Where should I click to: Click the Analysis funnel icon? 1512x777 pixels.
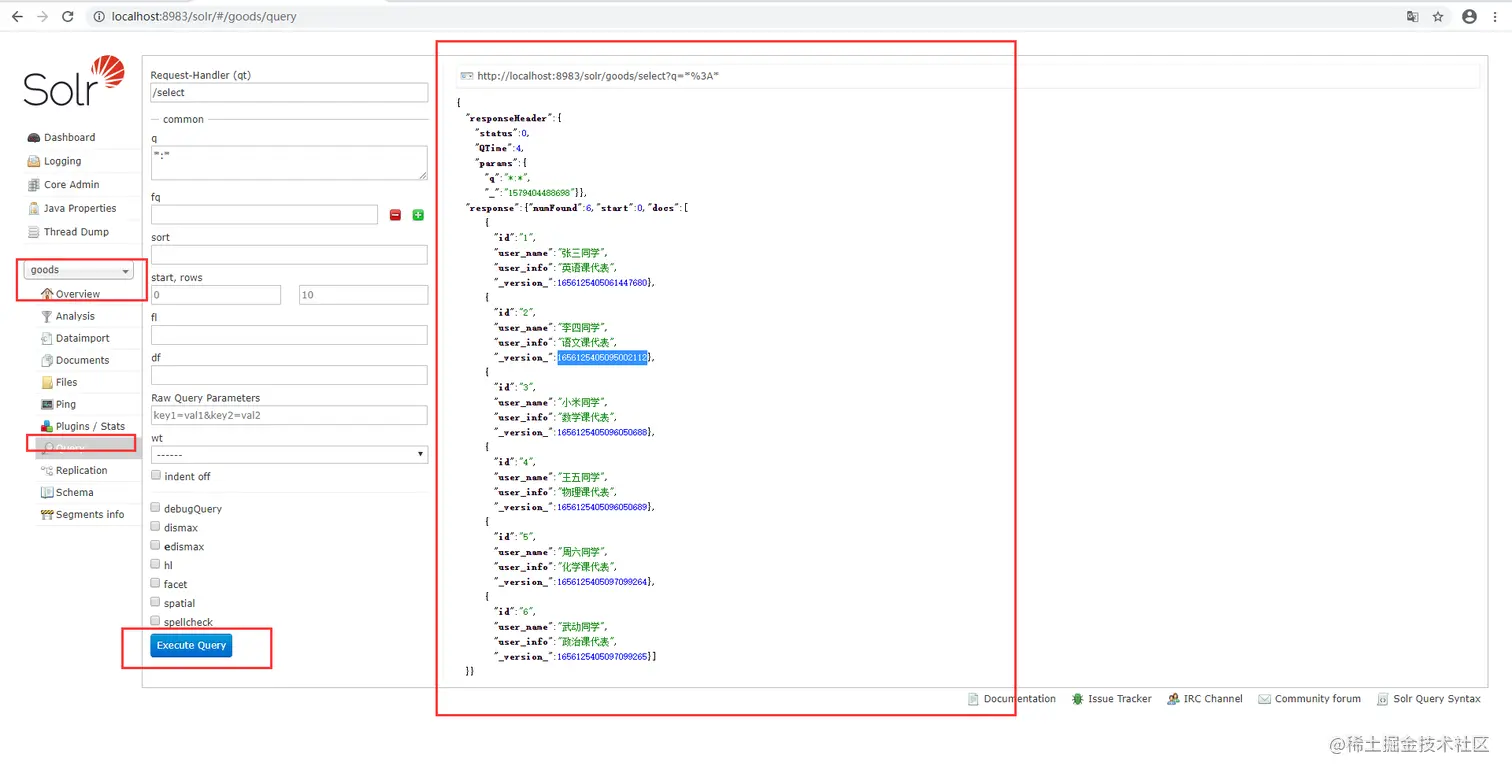47,316
